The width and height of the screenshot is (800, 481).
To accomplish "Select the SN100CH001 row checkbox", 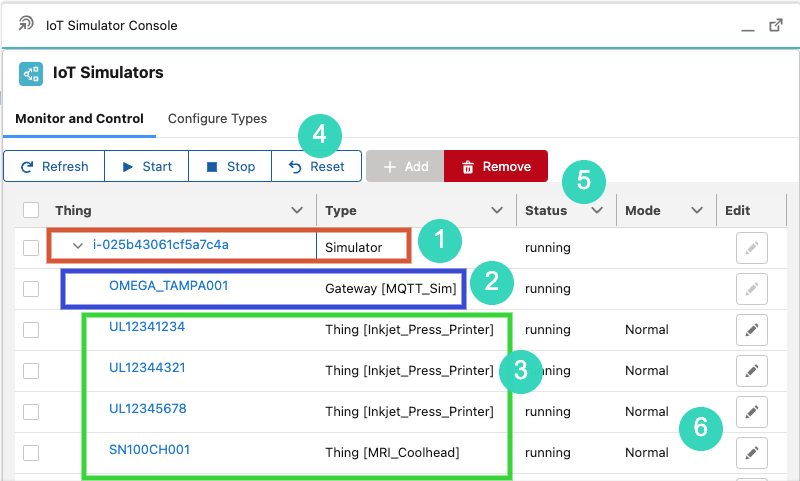I will tap(31, 452).
